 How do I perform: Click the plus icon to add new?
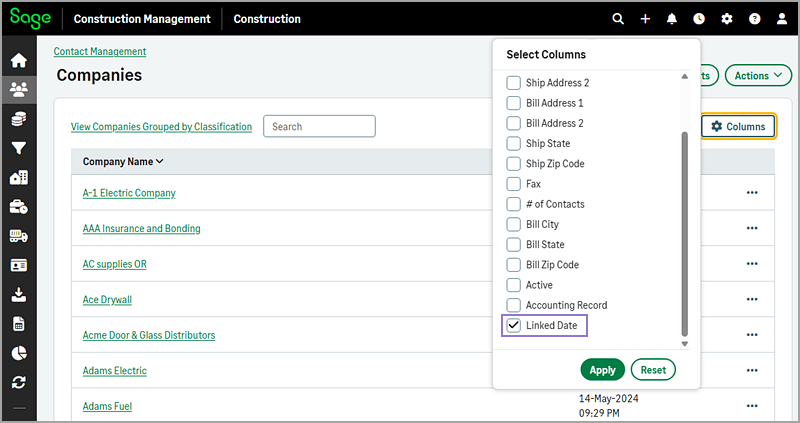tap(645, 19)
